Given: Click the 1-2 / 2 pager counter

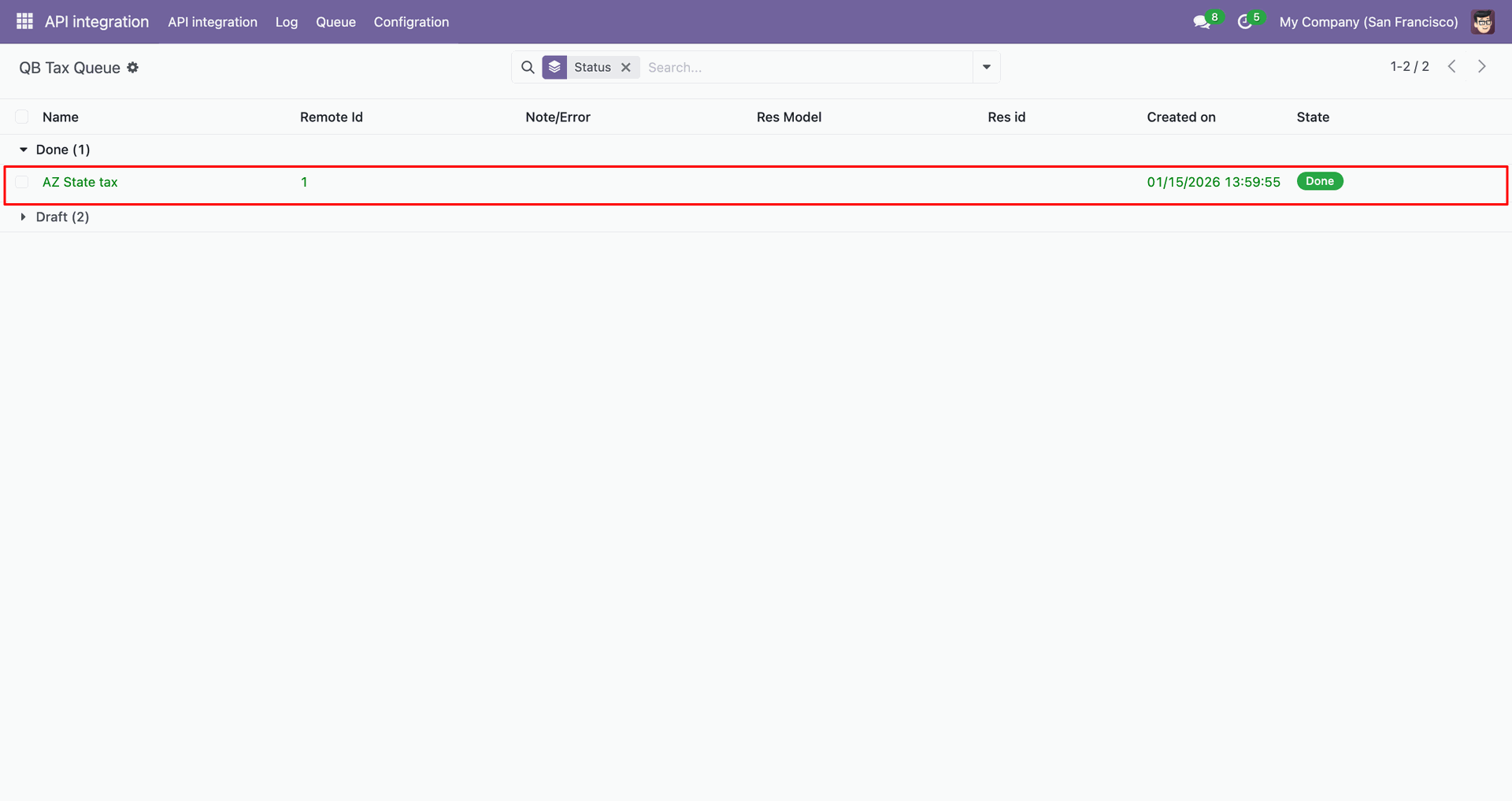Looking at the screenshot, I should 1410,66.
